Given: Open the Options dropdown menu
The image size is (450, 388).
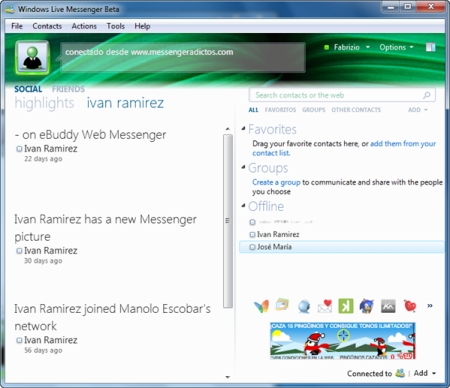Looking at the screenshot, I should [396, 47].
